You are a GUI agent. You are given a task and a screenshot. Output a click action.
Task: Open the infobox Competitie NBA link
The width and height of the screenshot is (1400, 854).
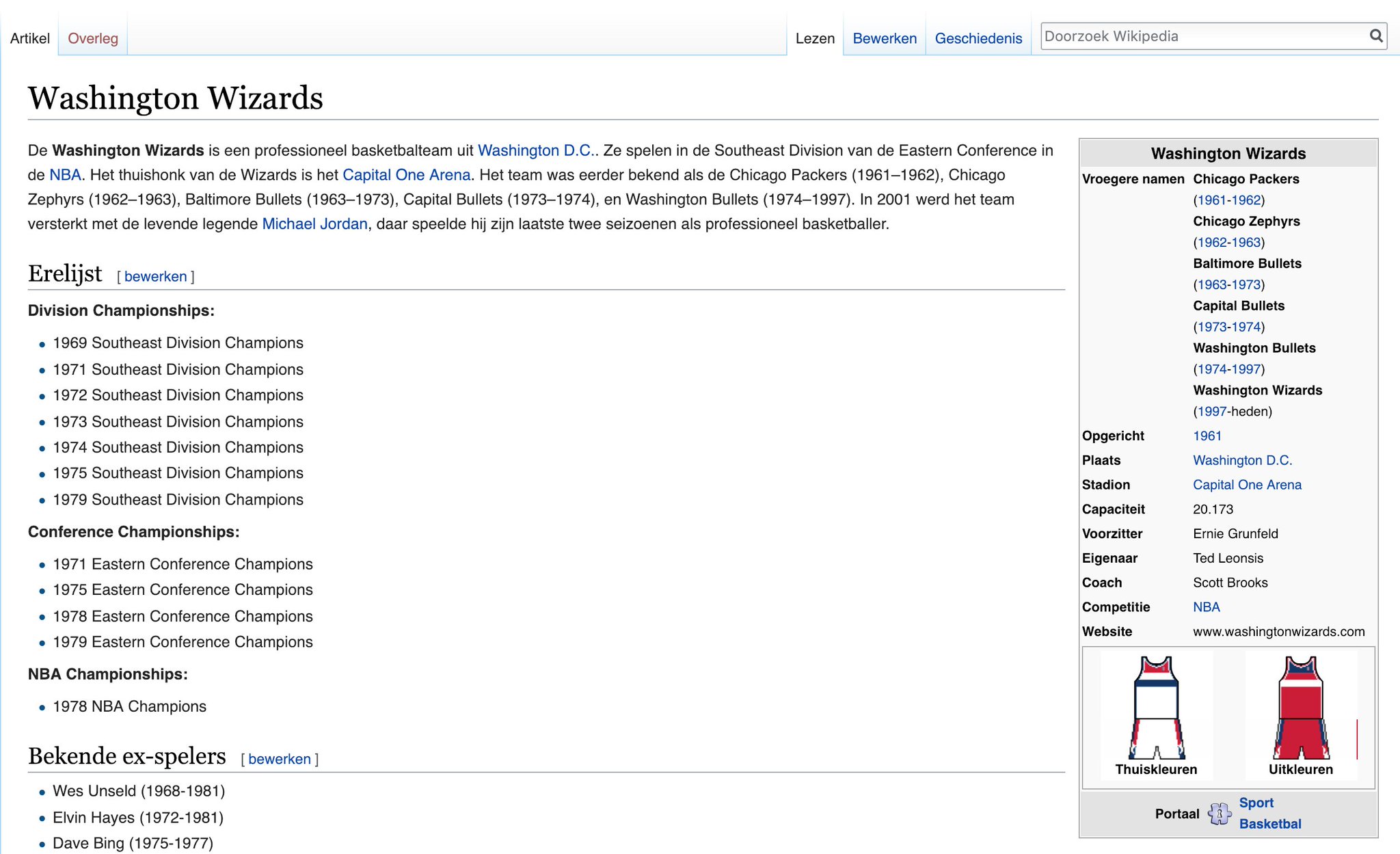coord(1206,606)
